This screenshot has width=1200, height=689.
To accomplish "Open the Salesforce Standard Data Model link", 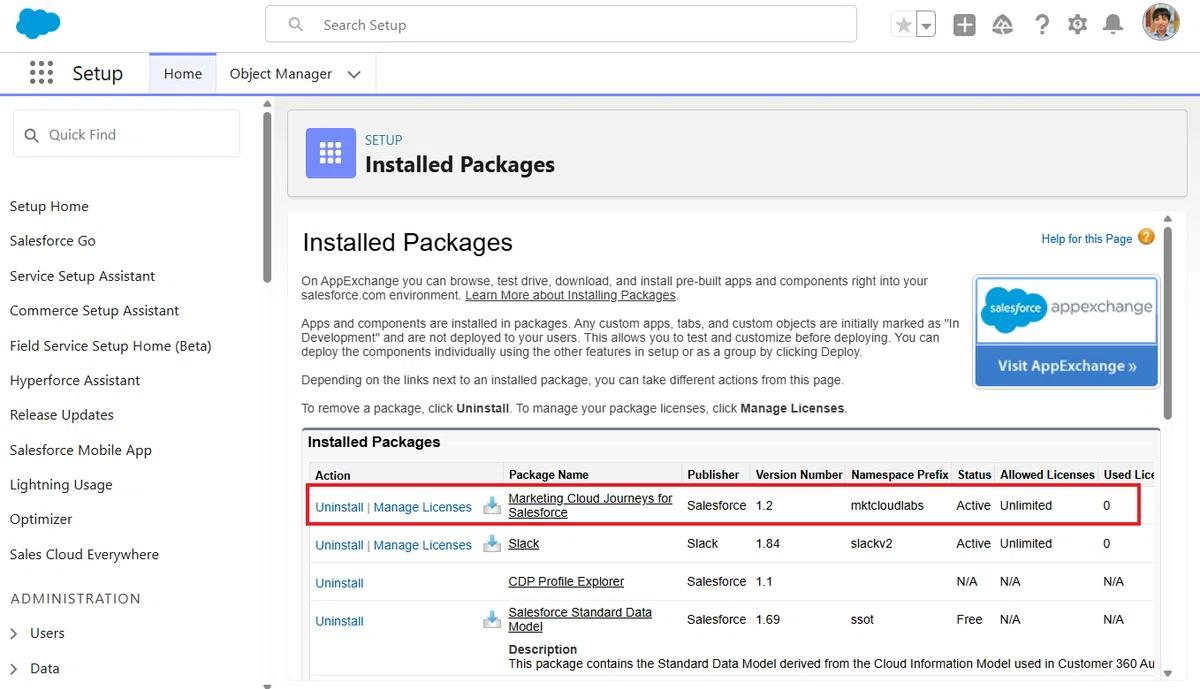I will pos(580,620).
